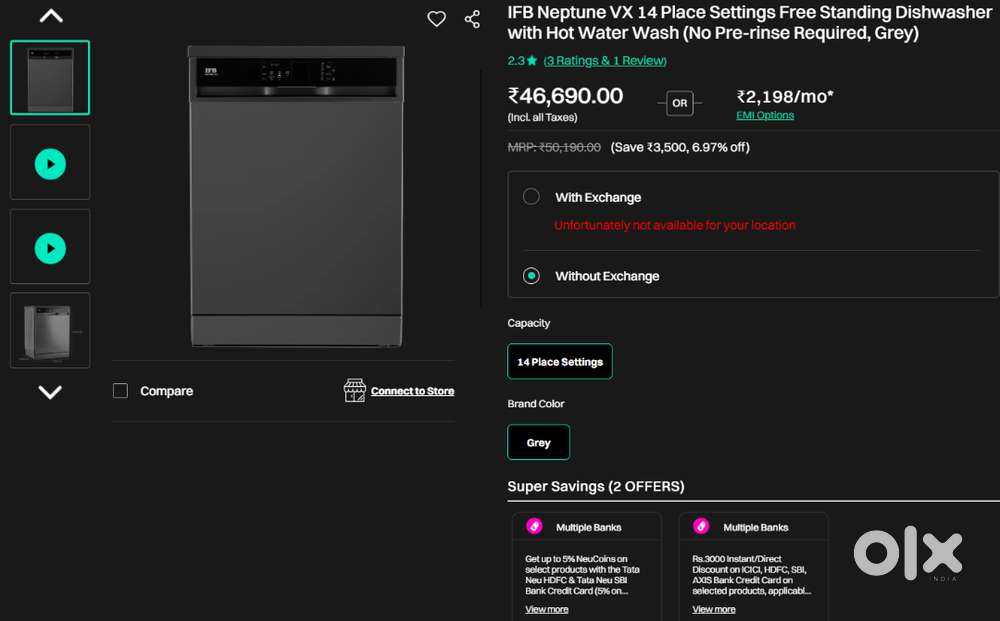
Task: Select the first front-view dishwasher thumbnail
Action: tap(50, 78)
